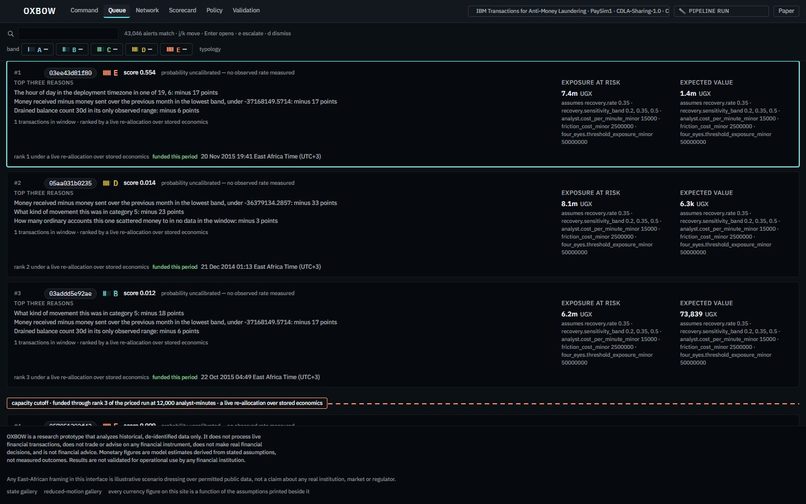Click the 73,839 UGX expected value
806x504 pixels.
tap(699, 314)
